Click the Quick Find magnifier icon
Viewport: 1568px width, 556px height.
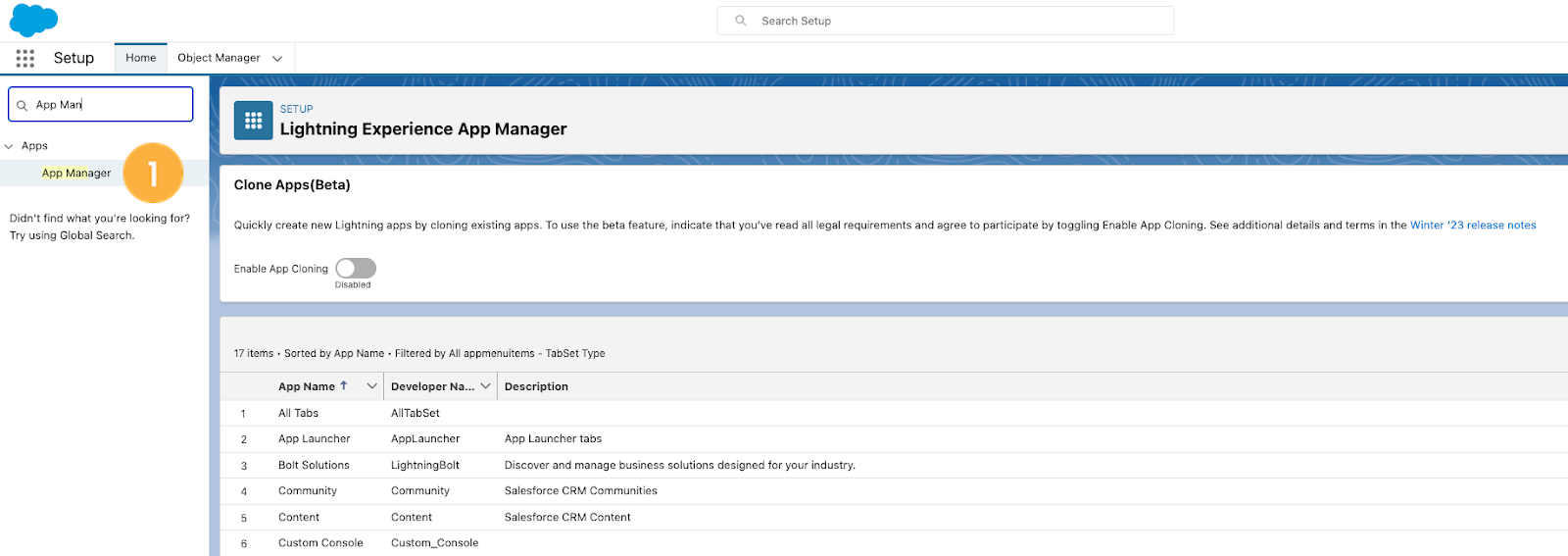coord(22,105)
